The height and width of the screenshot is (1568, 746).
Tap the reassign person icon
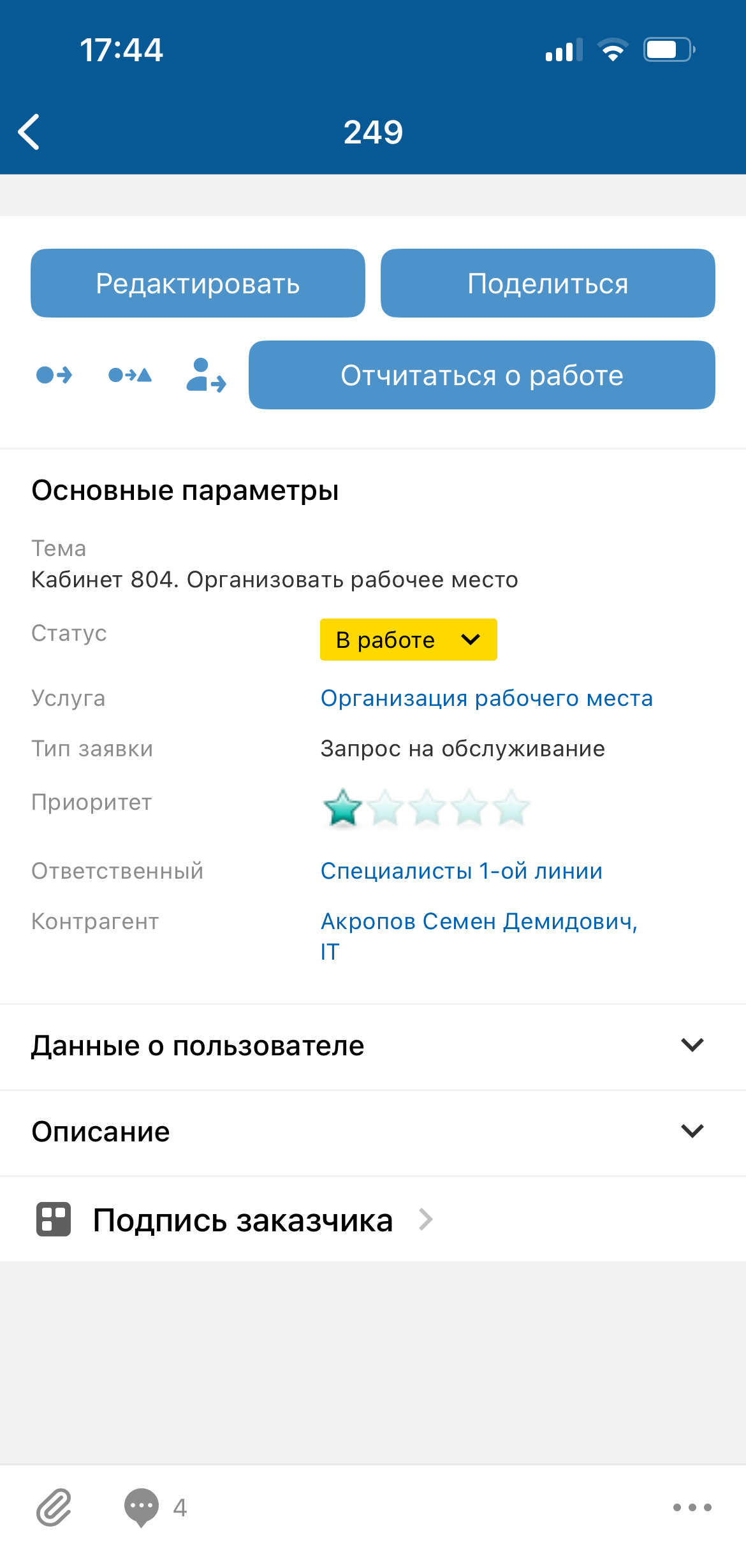(x=205, y=375)
